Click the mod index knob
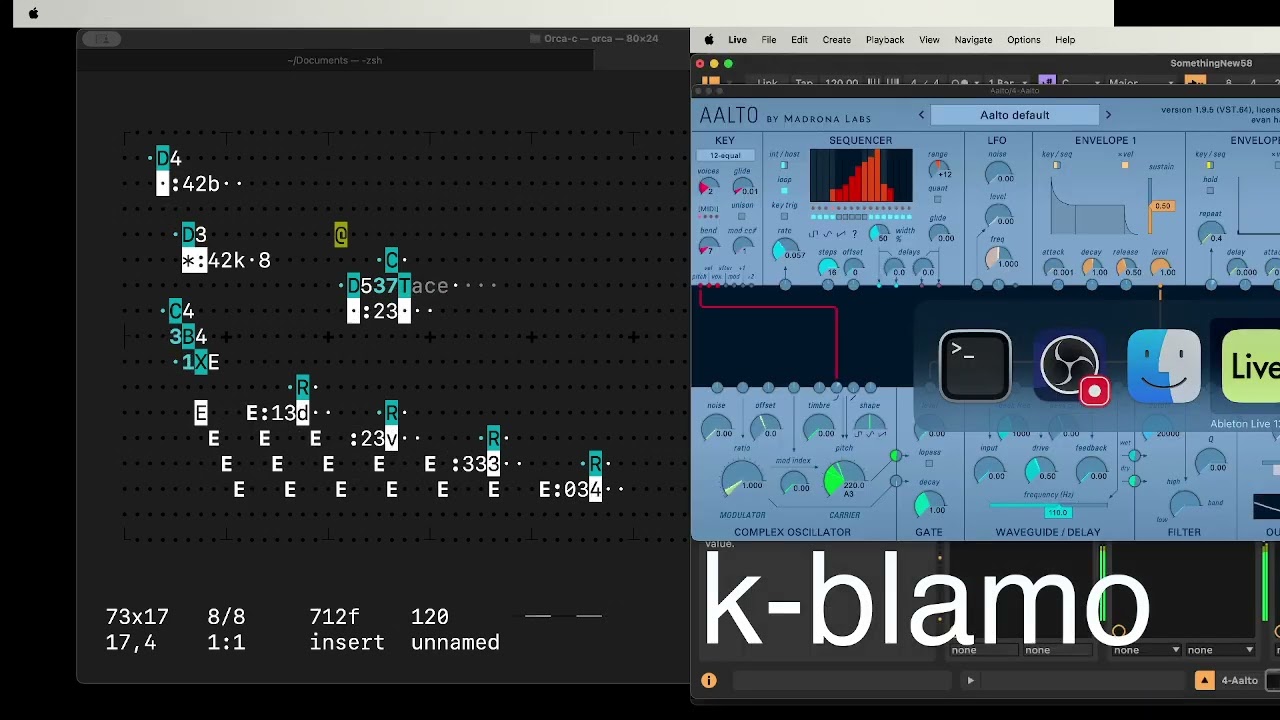 [793, 483]
